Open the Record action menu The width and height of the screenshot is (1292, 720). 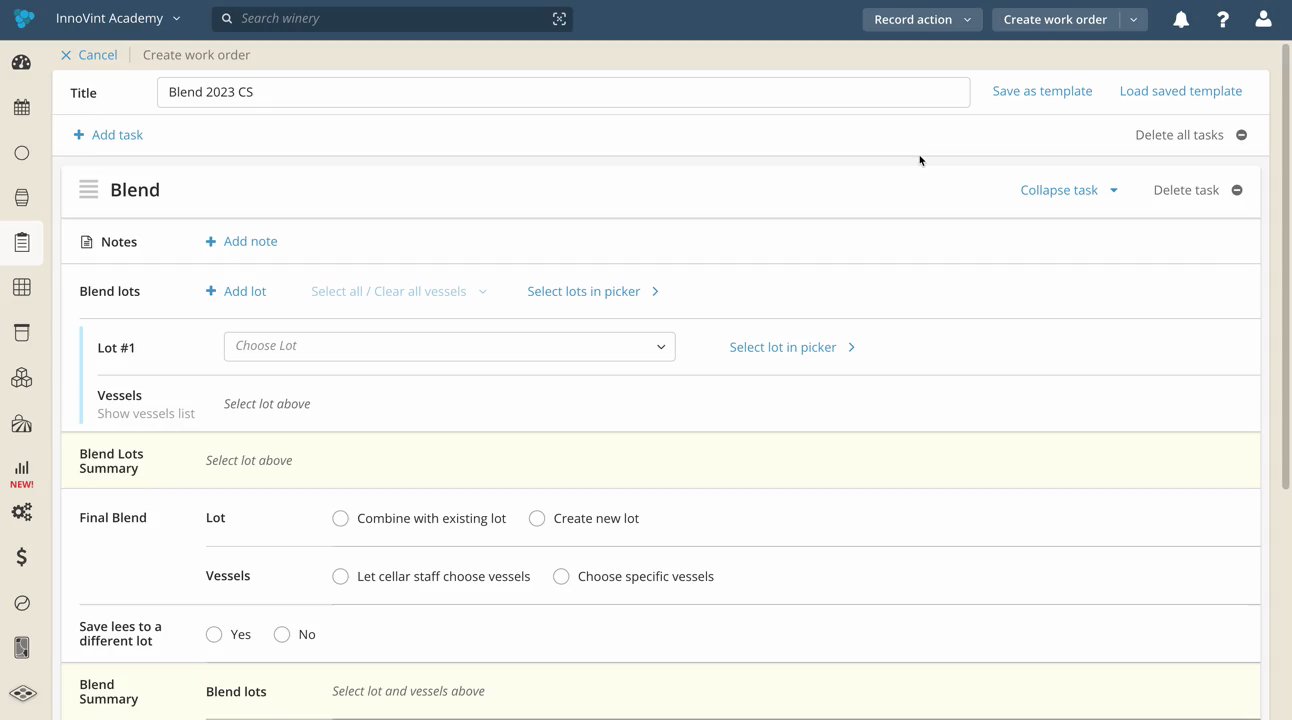pyautogui.click(x=921, y=19)
